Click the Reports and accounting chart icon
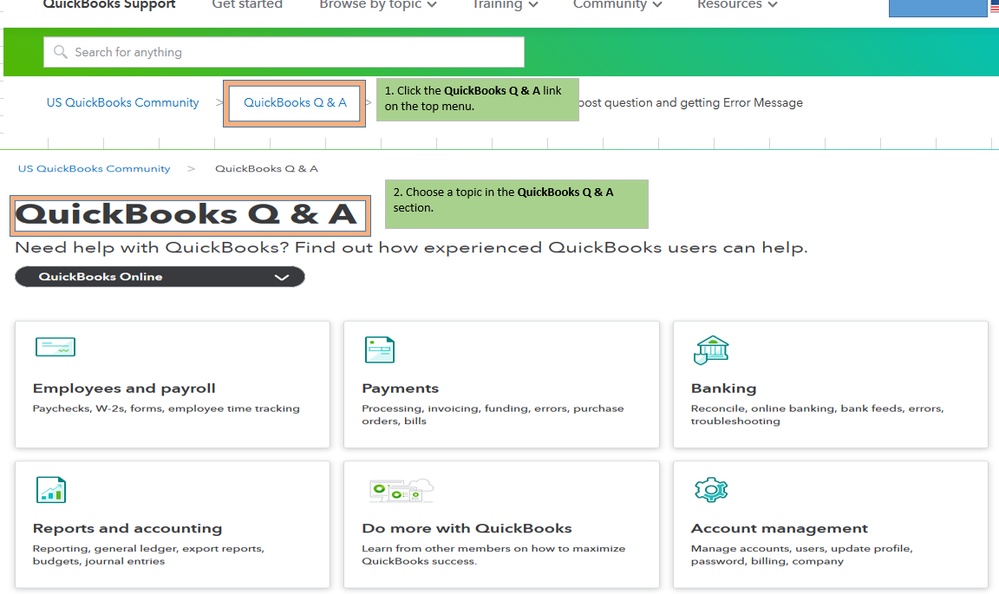The height and width of the screenshot is (594, 999). [51, 489]
